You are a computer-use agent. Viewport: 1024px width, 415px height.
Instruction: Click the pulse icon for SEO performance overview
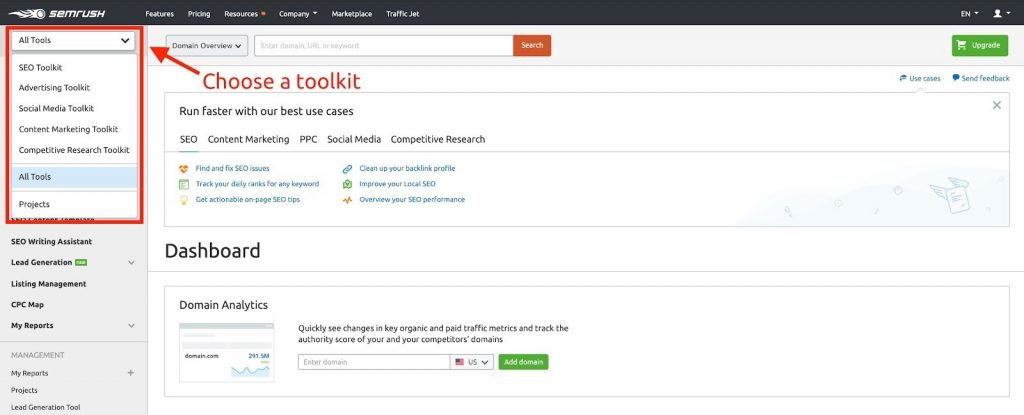[x=347, y=200]
